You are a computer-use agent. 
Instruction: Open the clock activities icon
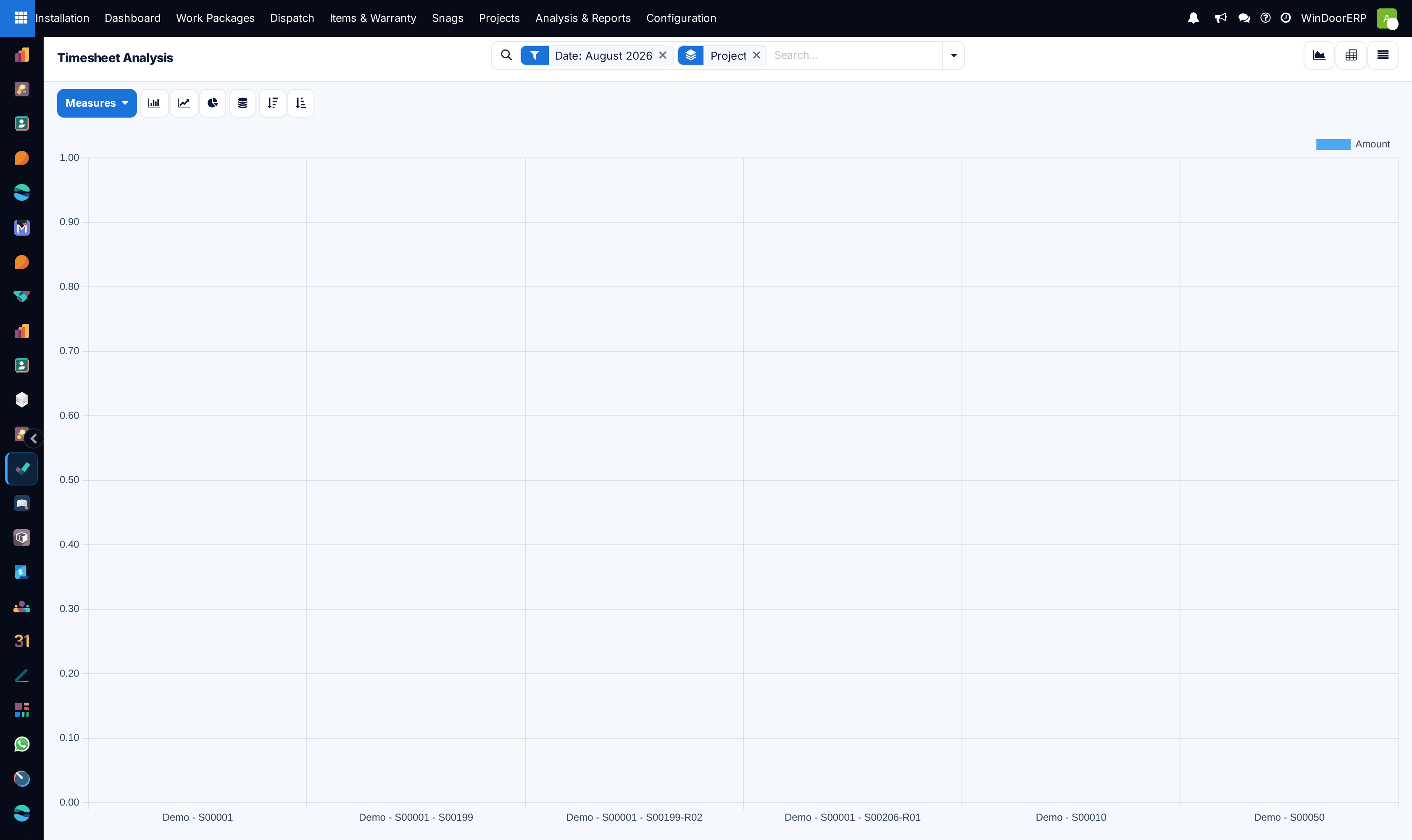coord(1286,18)
